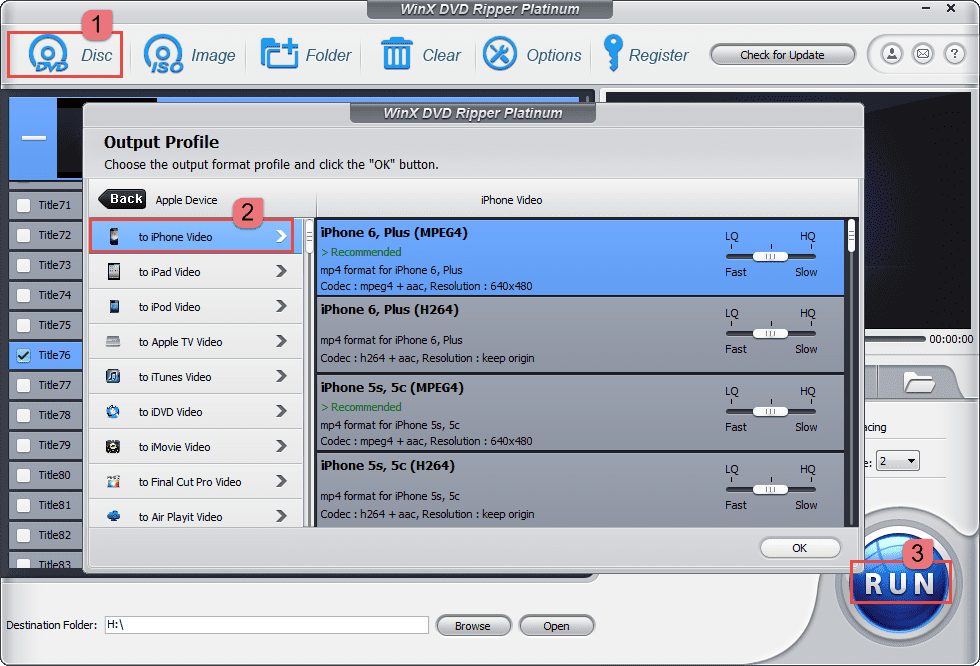This screenshot has height=666, width=980.
Task: Click the Register key icon
Action: [612, 52]
